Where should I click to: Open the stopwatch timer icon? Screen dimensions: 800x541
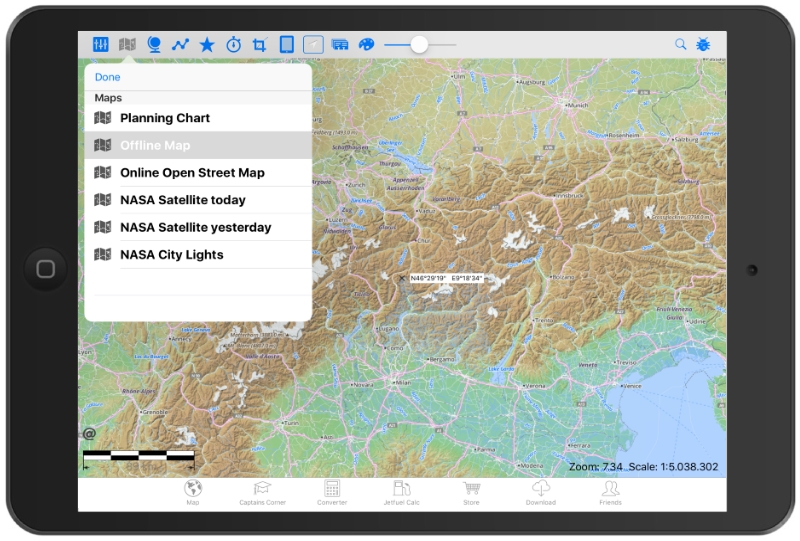(234, 44)
